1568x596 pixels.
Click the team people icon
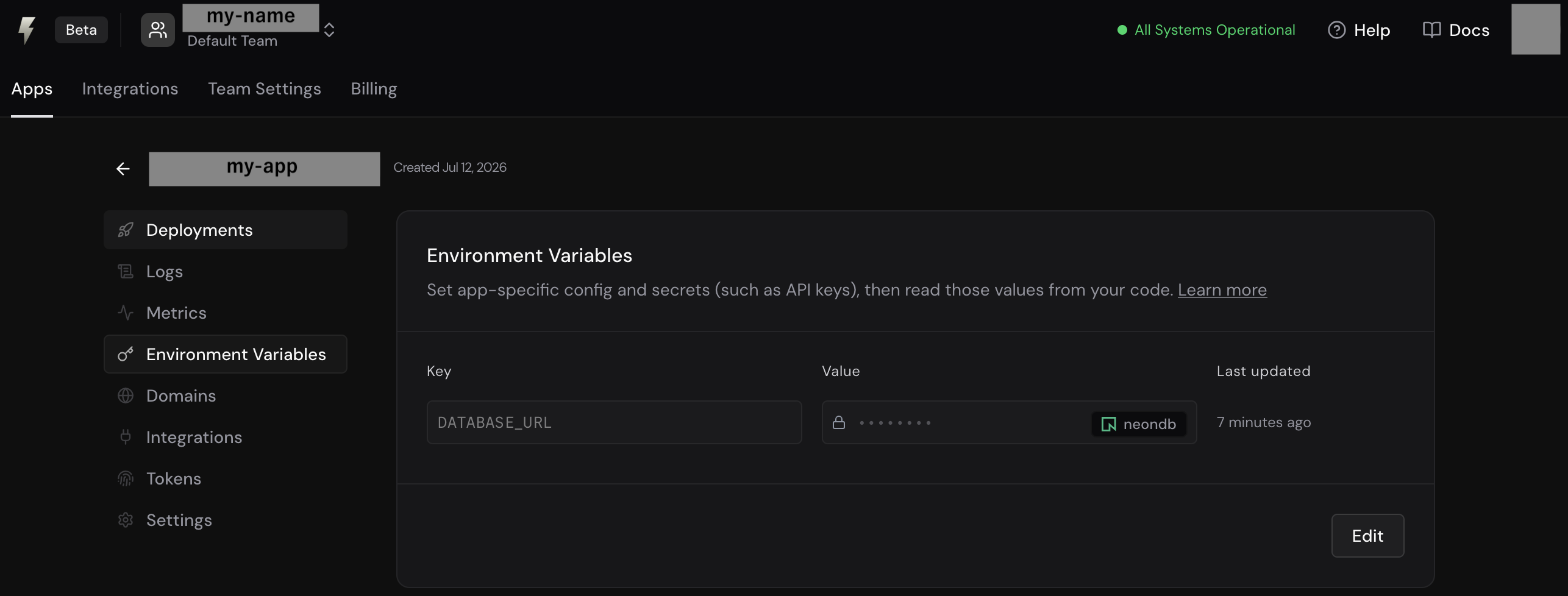coord(158,30)
